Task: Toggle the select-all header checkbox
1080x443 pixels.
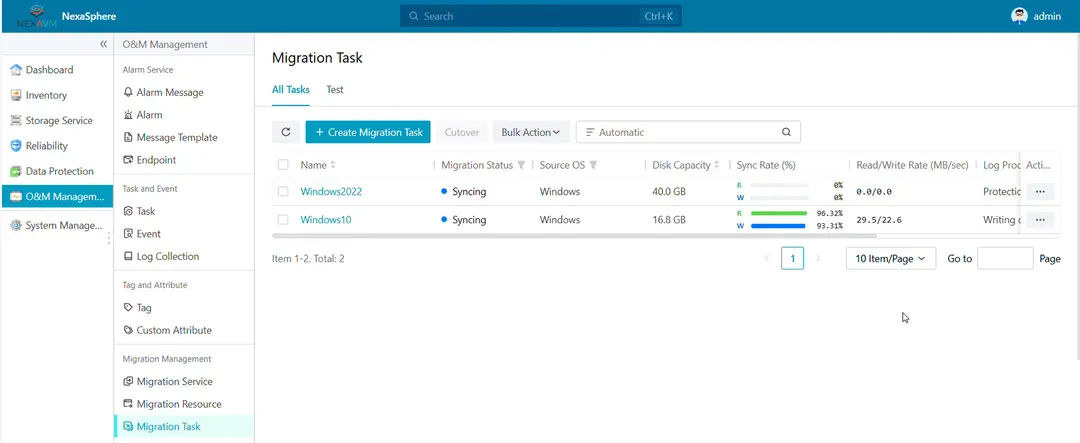Action: (283, 165)
